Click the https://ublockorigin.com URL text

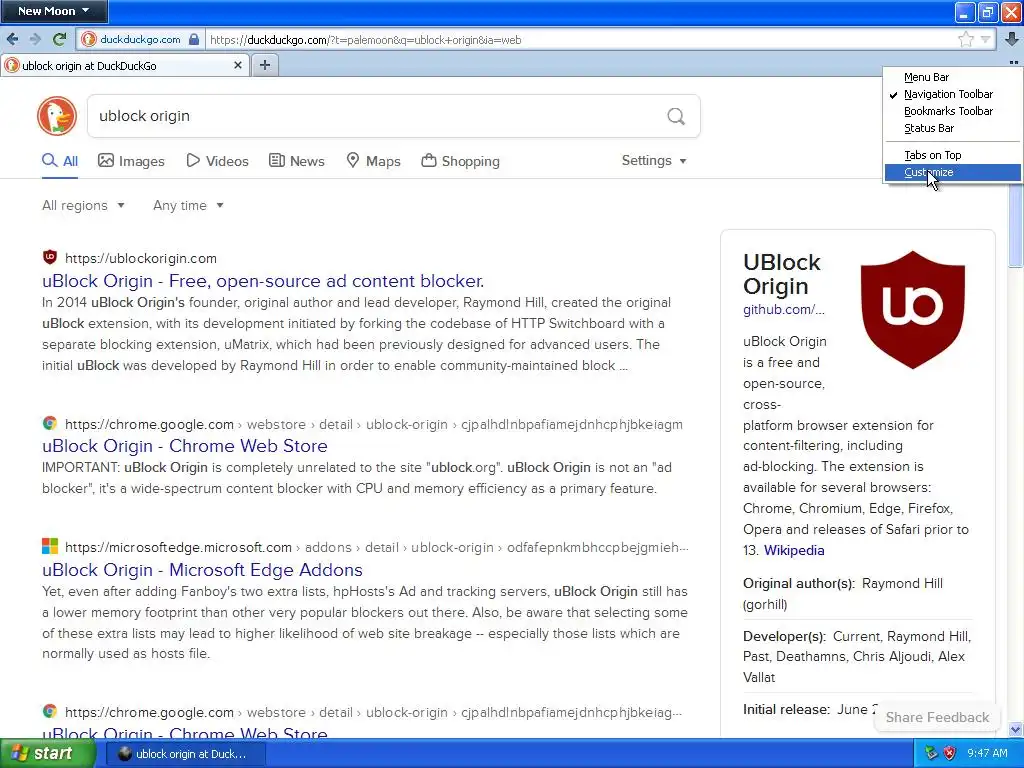pos(141,258)
